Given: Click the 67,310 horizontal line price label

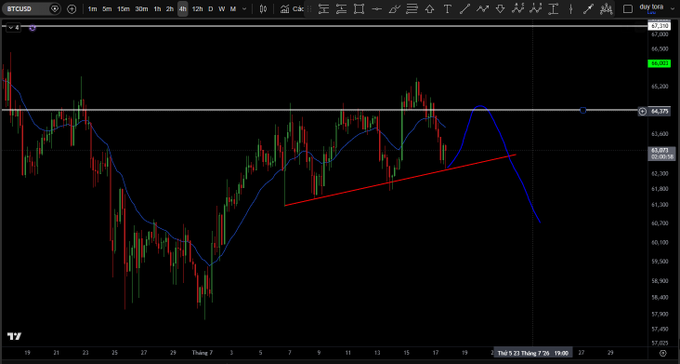Looking at the screenshot, I should tap(660, 26).
